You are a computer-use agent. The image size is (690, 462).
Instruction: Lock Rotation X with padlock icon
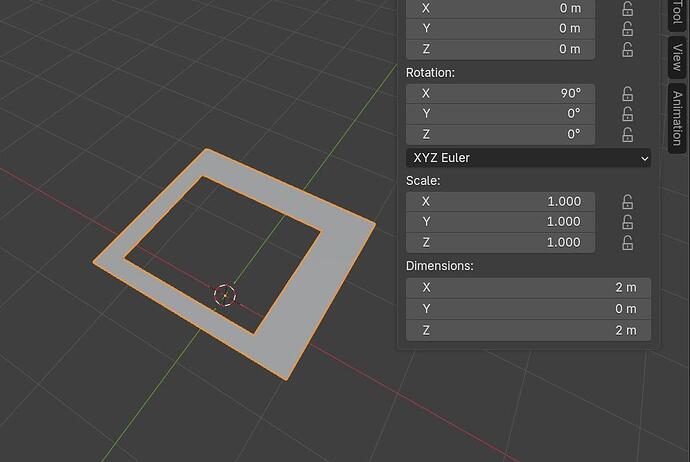[x=628, y=94]
